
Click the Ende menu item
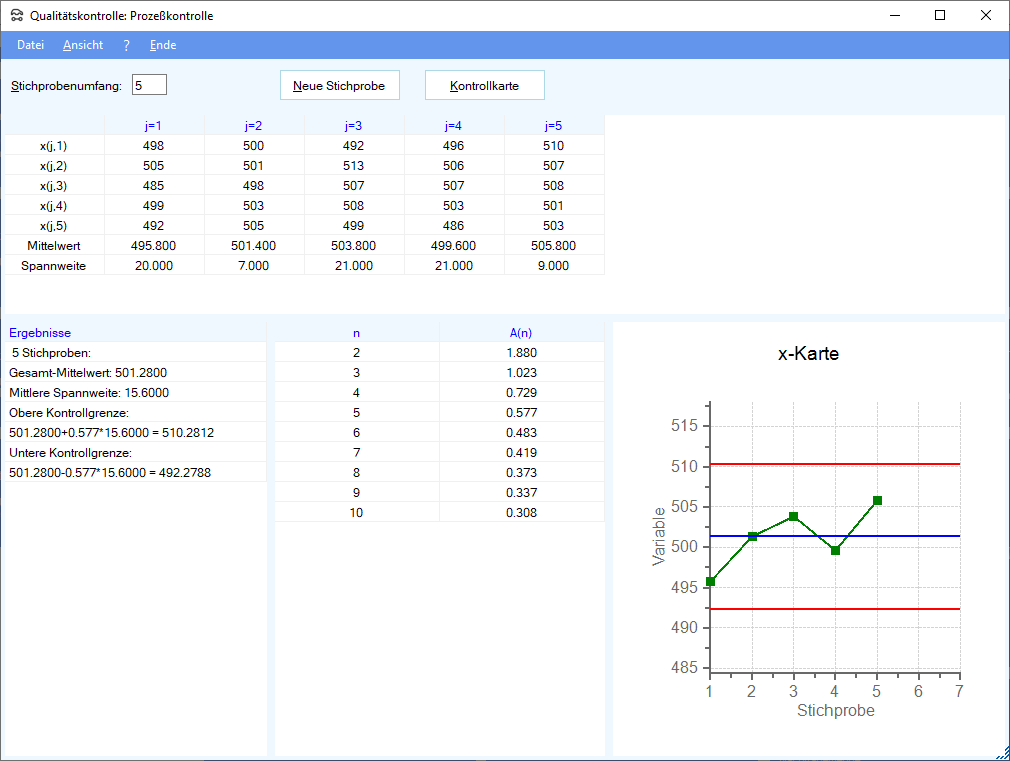click(x=163, y=45)
